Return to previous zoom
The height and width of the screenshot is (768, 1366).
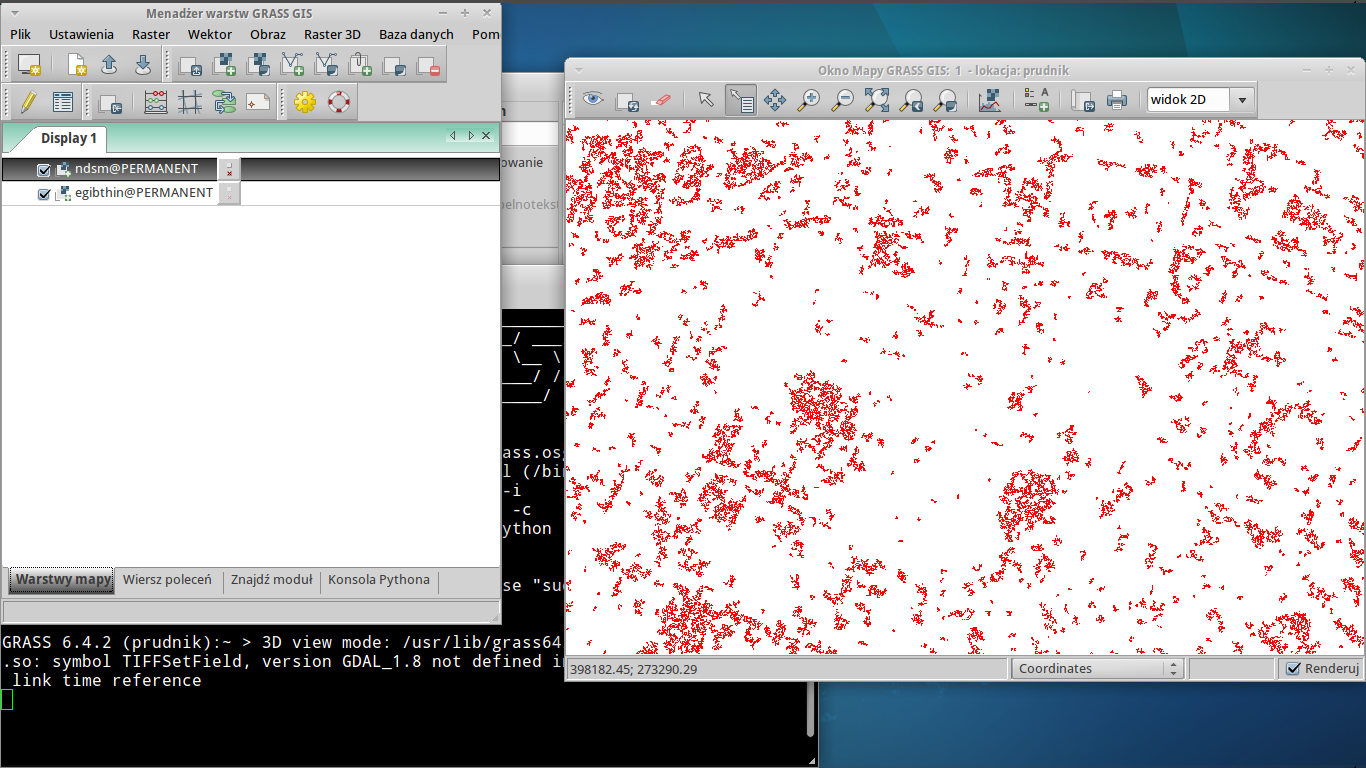tap(911, 99)
